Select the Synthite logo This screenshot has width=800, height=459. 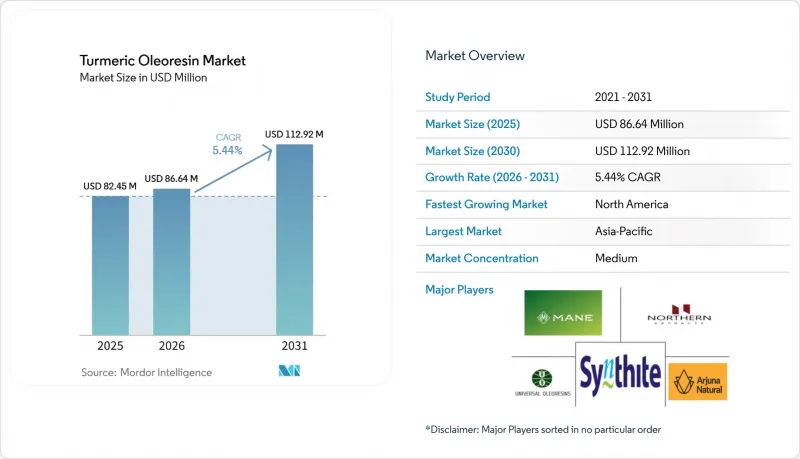coord(620,374)
